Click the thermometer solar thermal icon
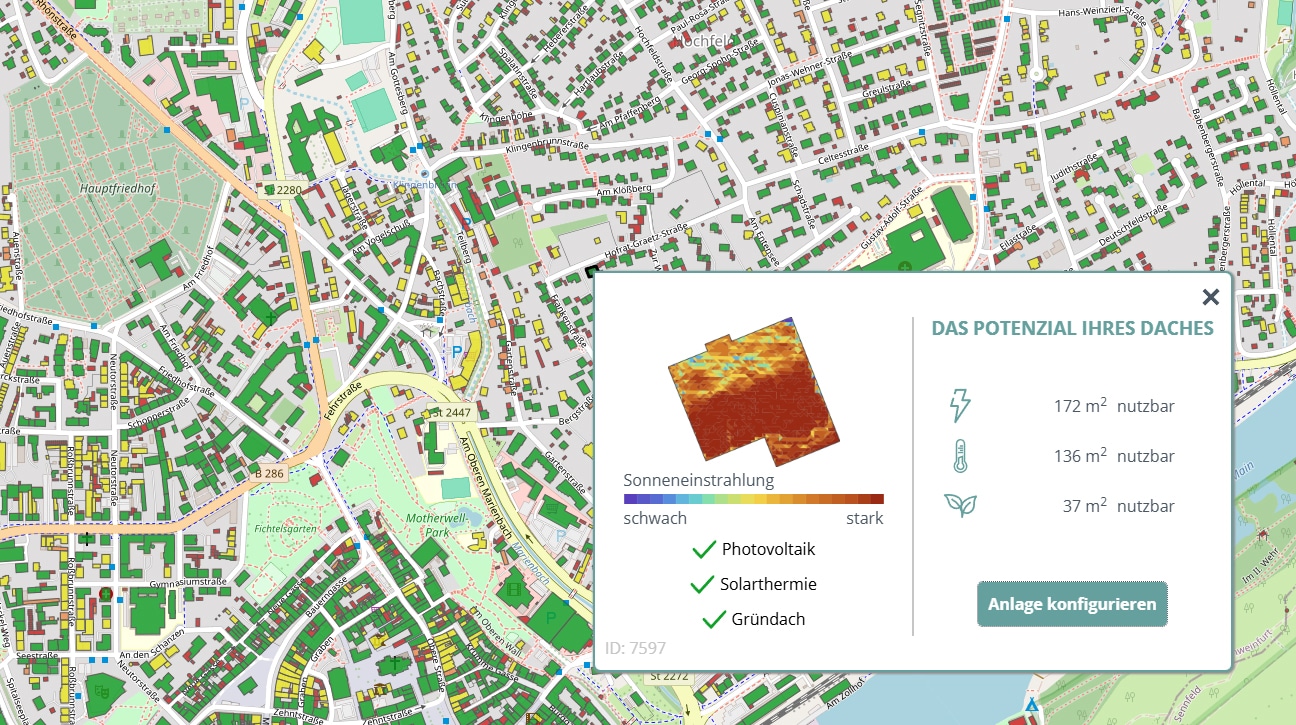 coord(959,456)
